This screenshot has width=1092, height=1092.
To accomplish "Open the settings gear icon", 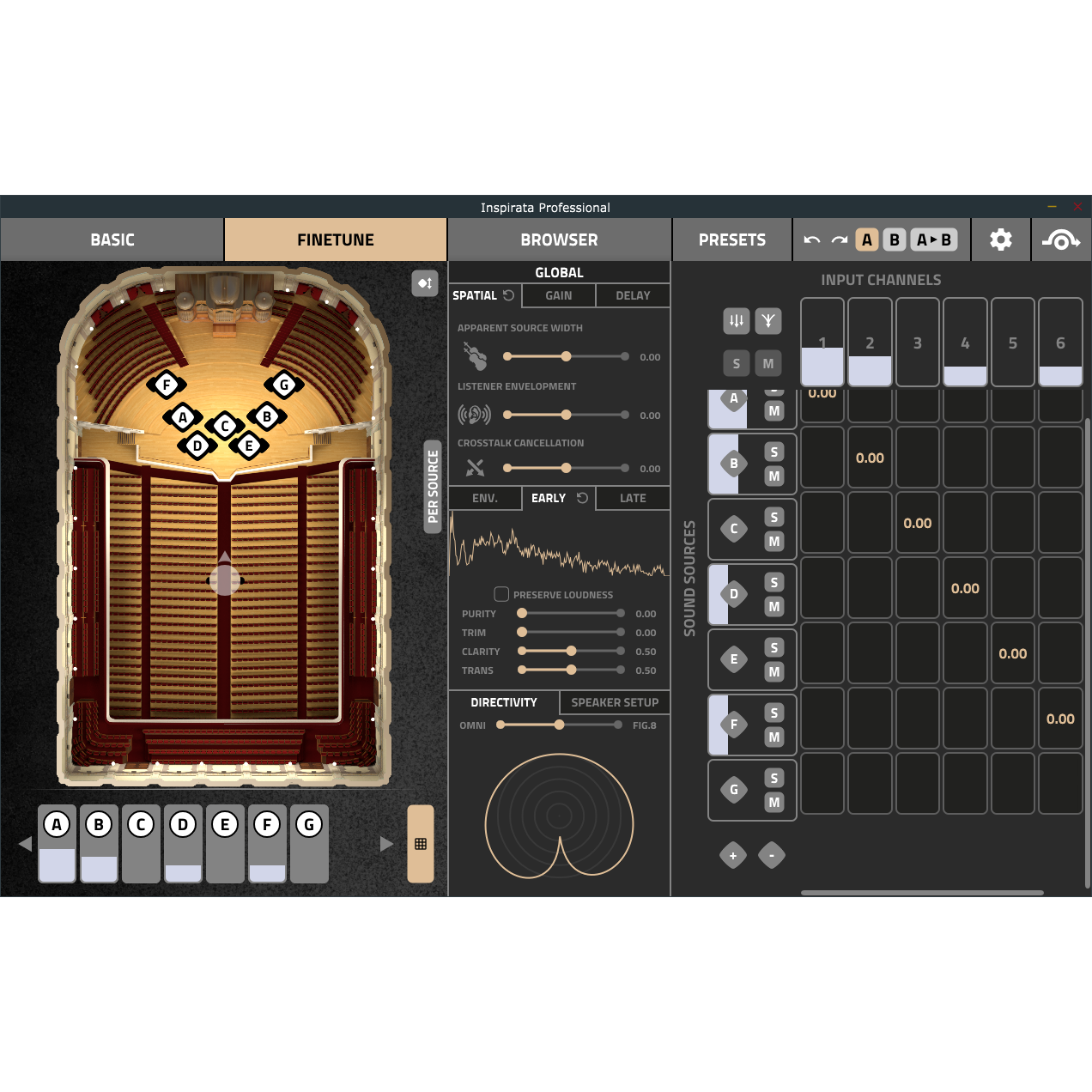I will click(999, 240).
